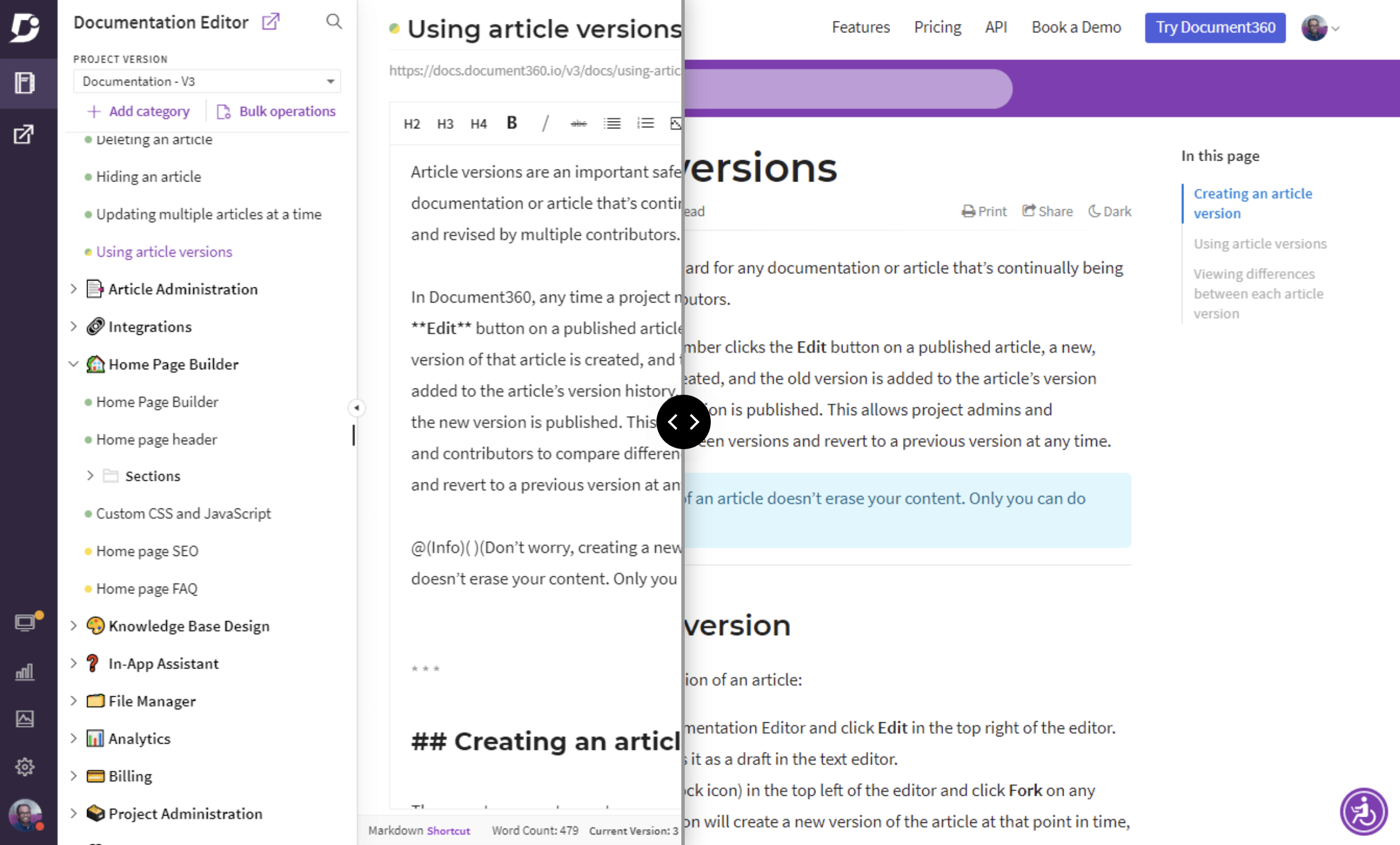Image resolution: width=1400 pixels, height=845 pixels.
Task: Insert an ordered numbered list
Action: (x=646, y=123)
